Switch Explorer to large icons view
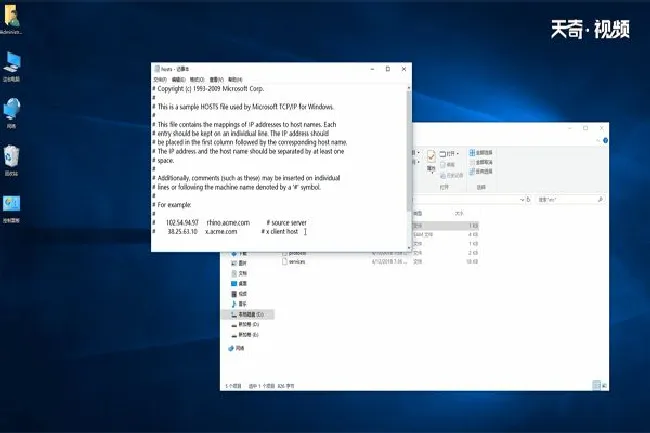Viewport: 650px width, 433px height. (604, 386)
